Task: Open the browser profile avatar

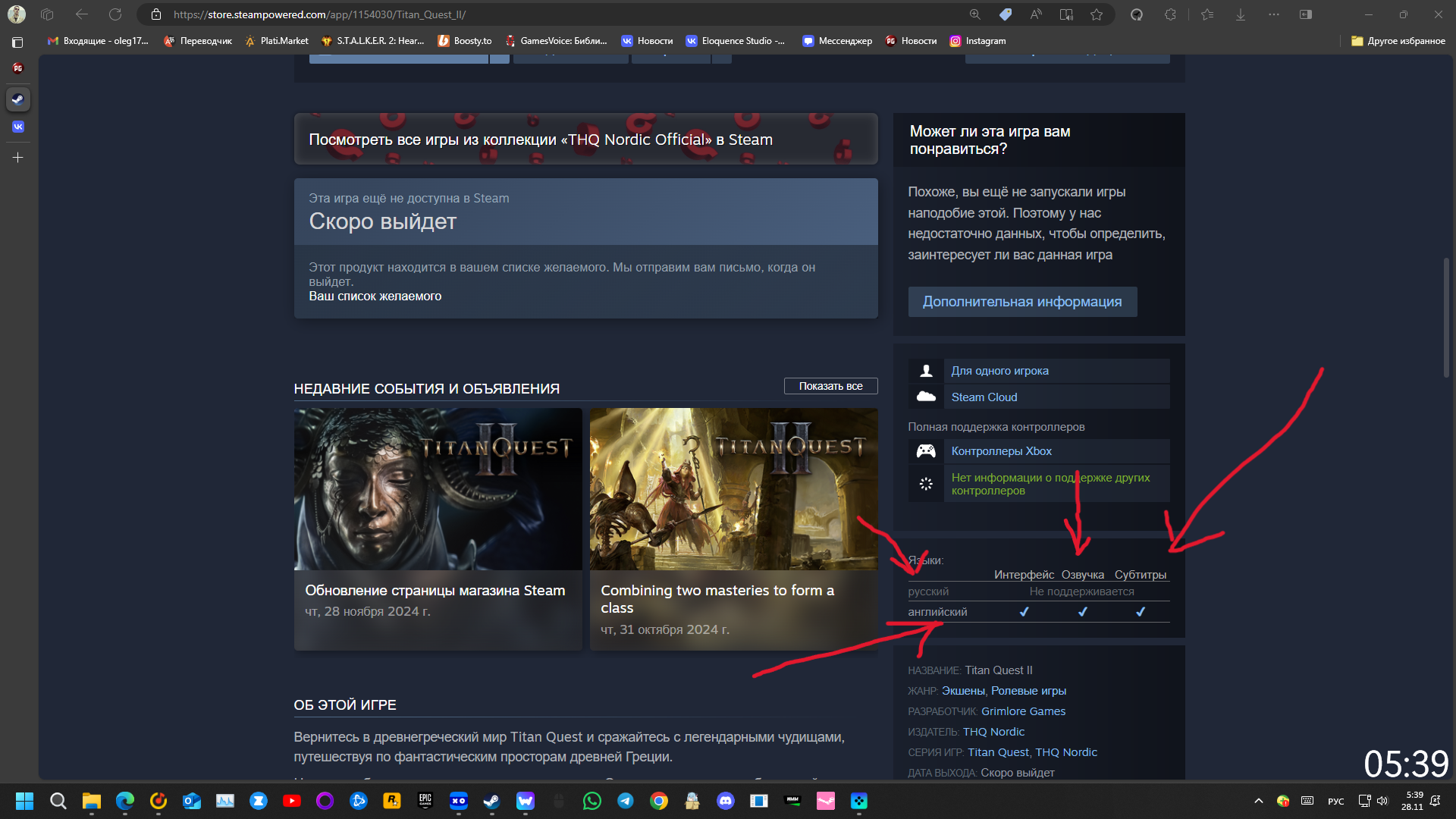Action: click(17, 14)
